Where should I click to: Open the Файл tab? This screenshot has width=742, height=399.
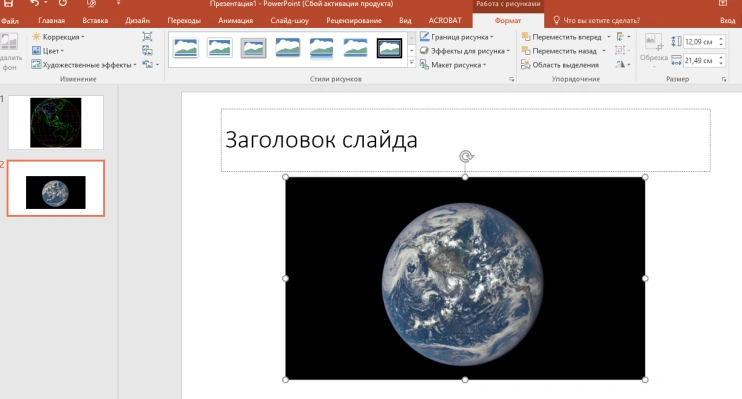click(x=9, y=21)
